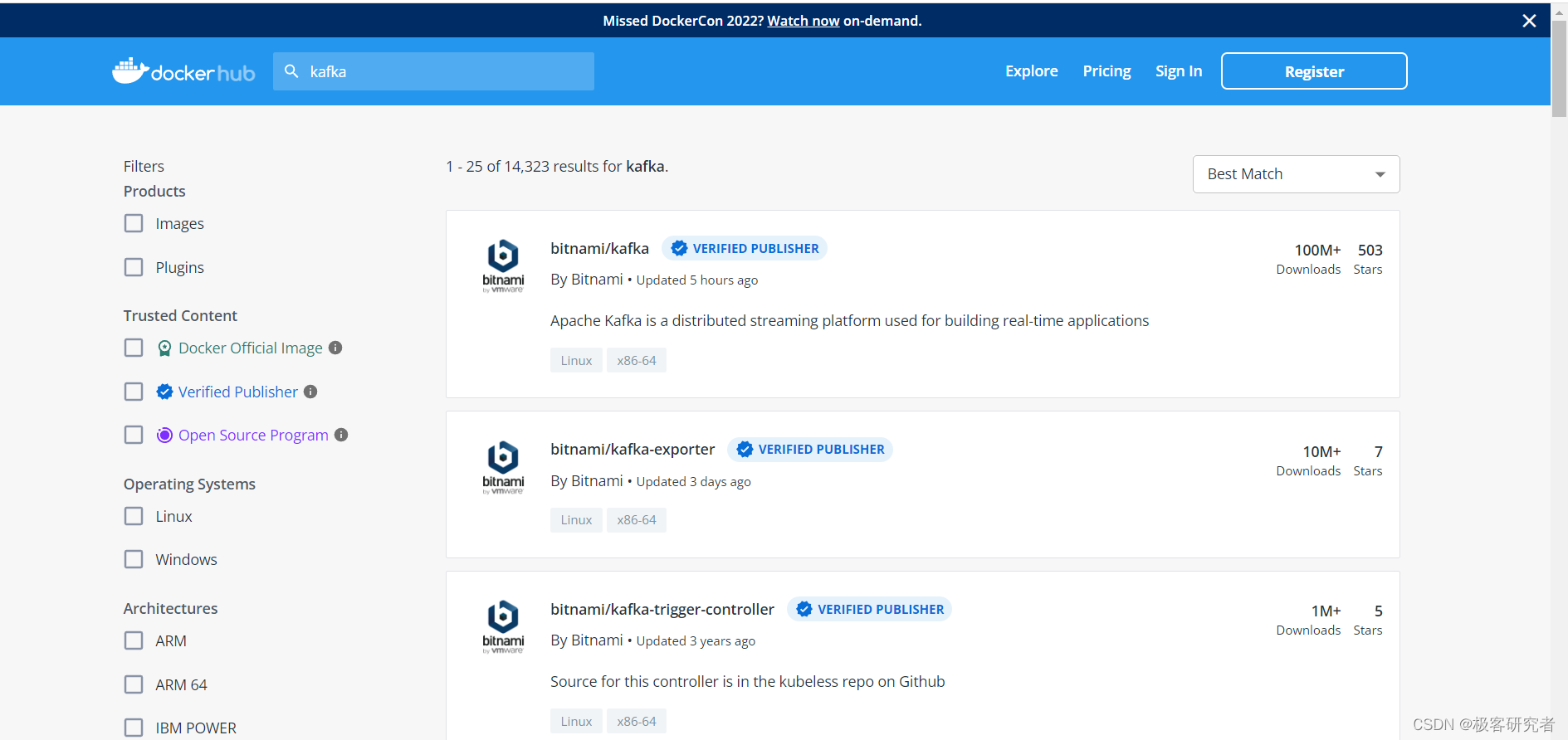The height and width of the screenshot is (740, 1568).
Task: Open the bitnami/kafka-exporter repository
Action: point(633,449)
